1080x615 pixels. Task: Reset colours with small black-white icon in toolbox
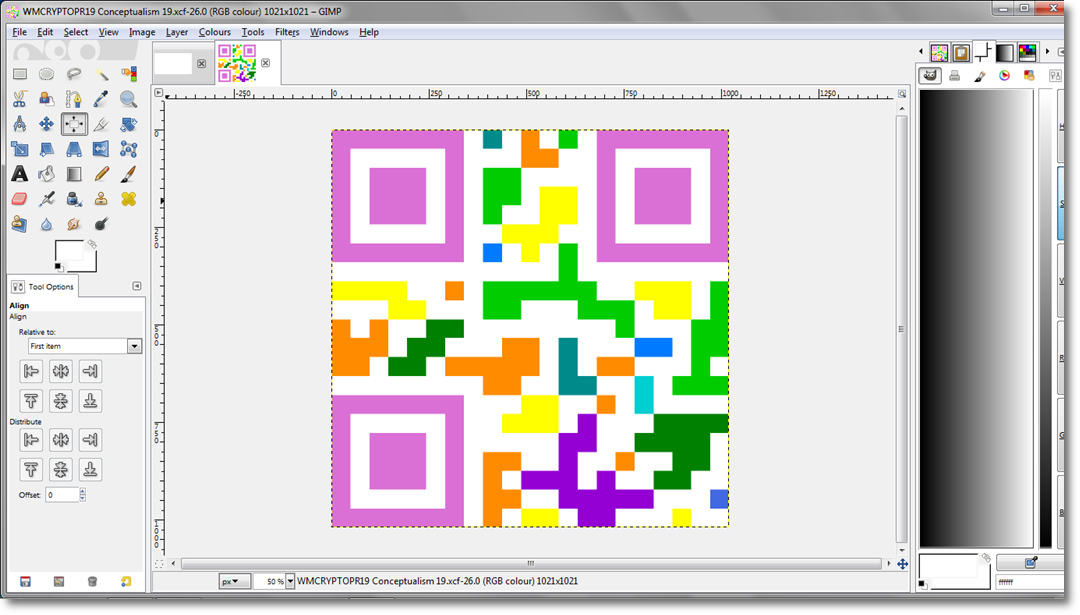click(58, 267)
